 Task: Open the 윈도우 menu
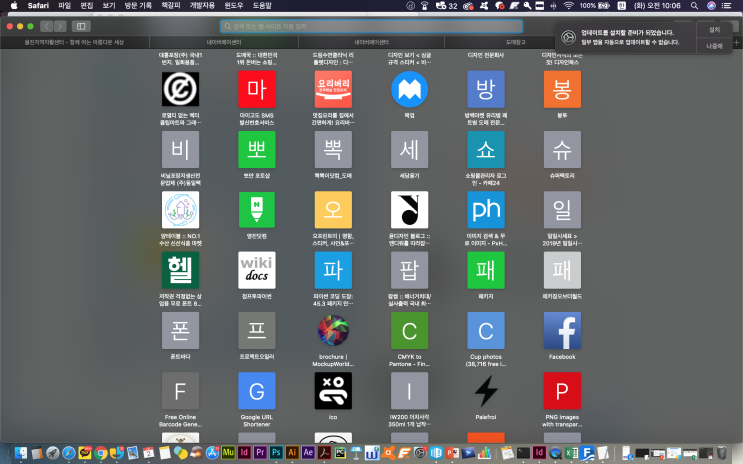[234, 6]
